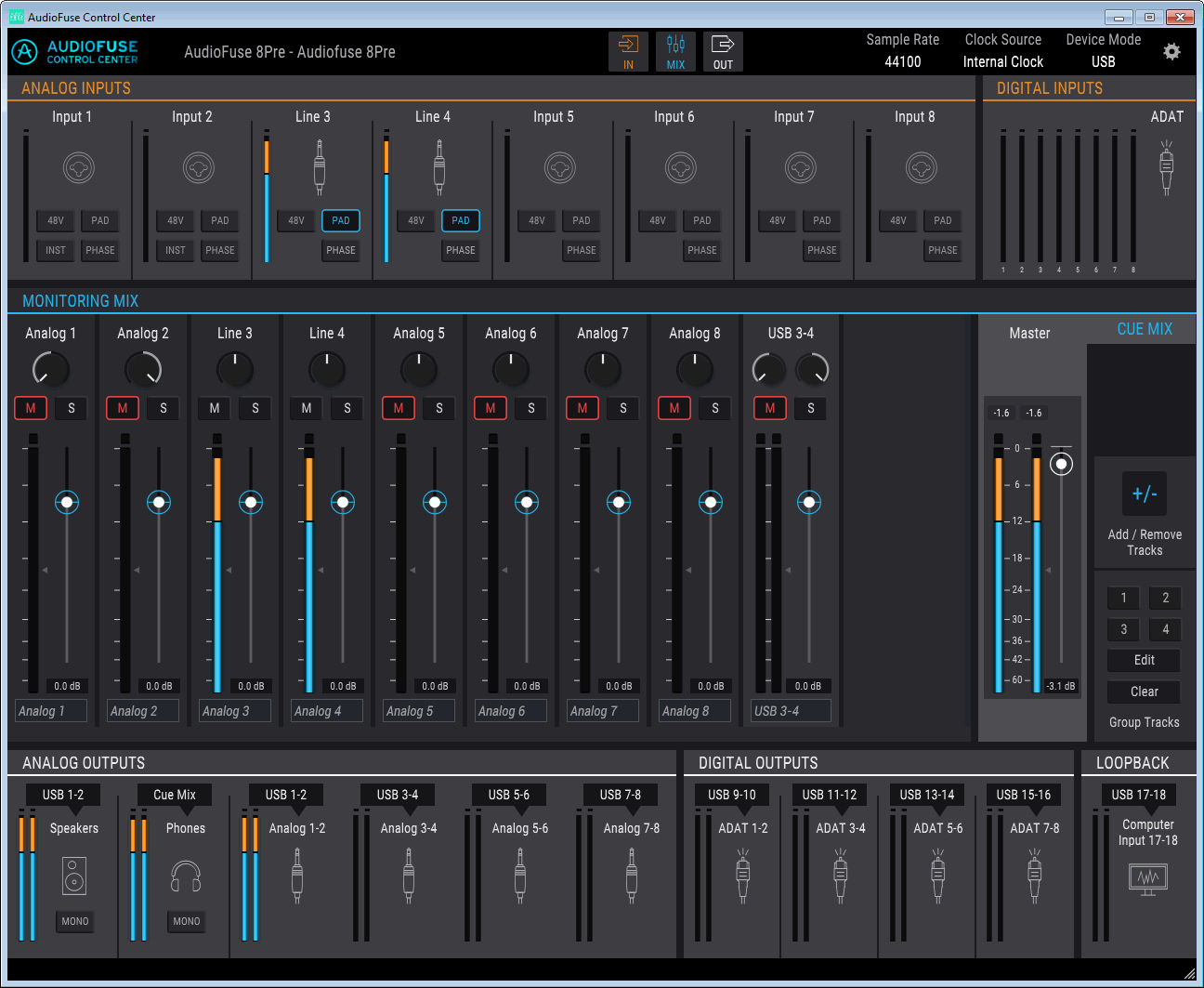This screenshot has width=1204, height=988.
Task: Click the ADAT 1-2 optical output icon
Action: tap(743, 876)
